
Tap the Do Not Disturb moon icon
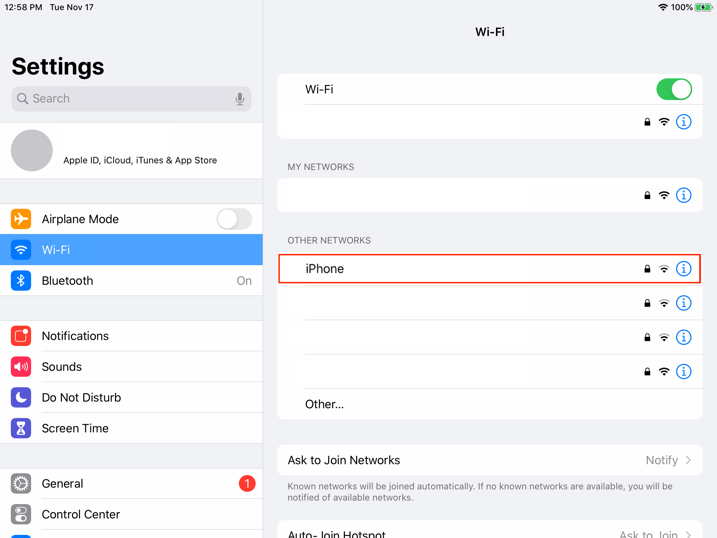coord(21,398)
